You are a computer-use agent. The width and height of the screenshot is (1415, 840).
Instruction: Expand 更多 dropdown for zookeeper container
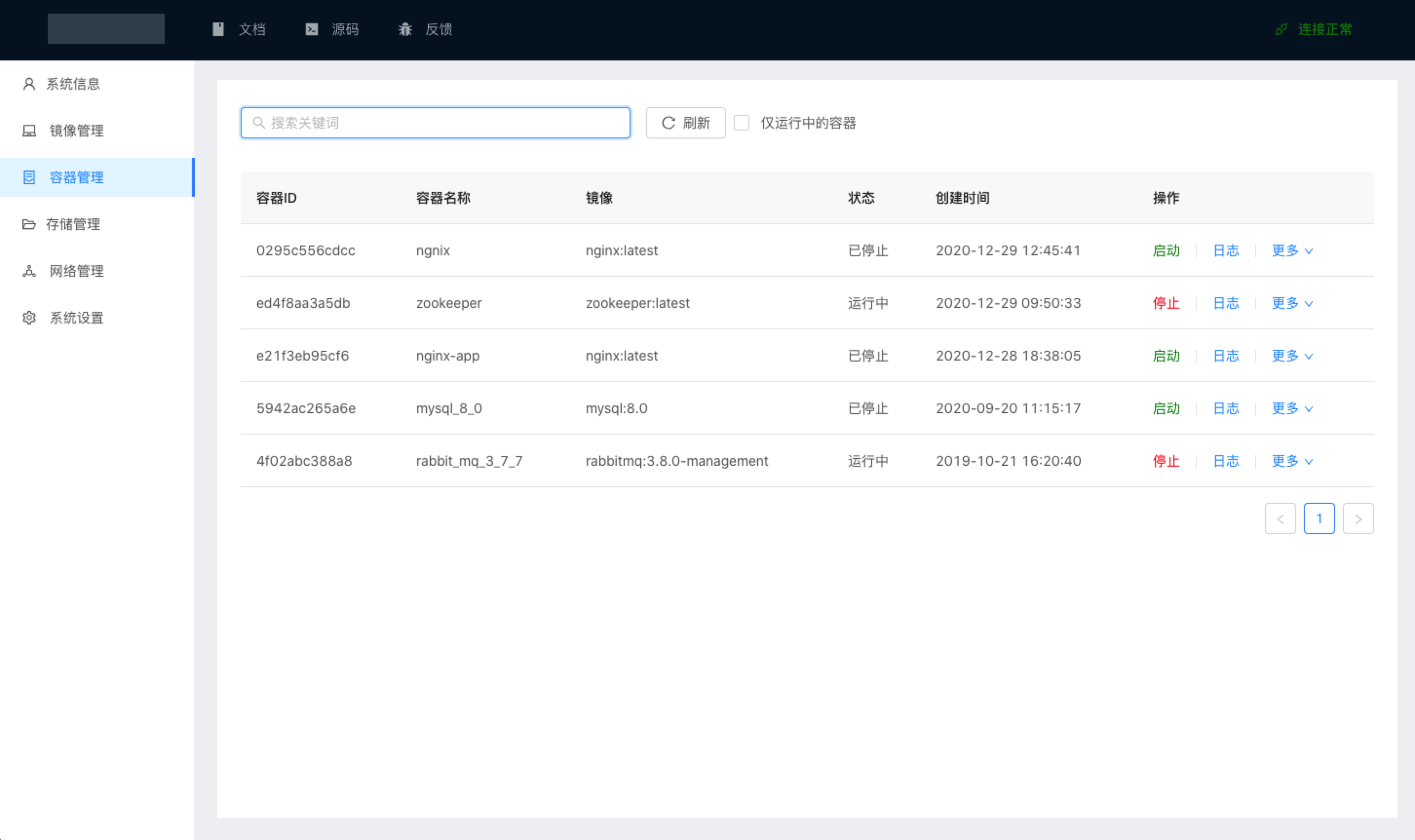(1292, 304)
